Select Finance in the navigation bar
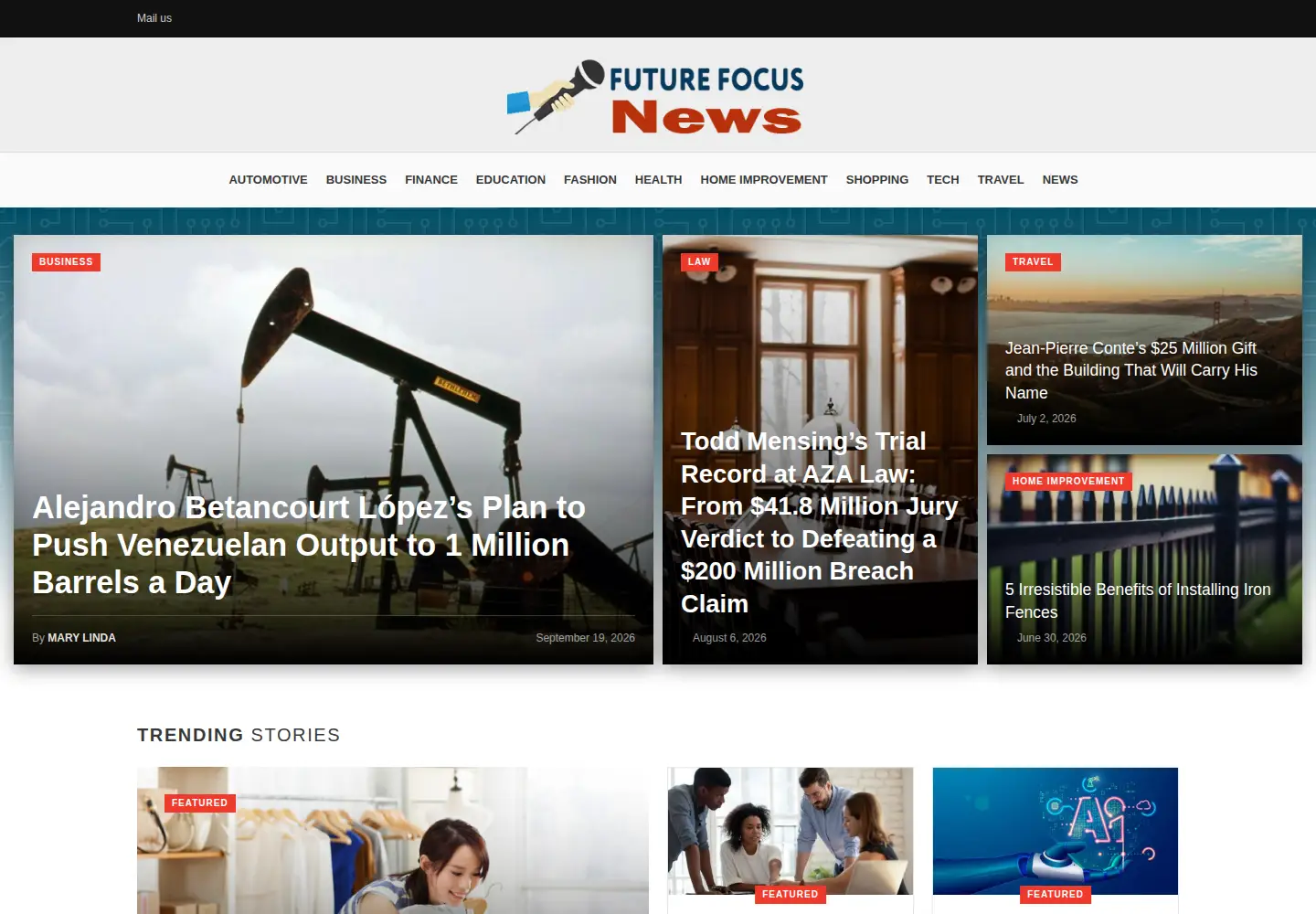Viewport: 1316px width, 914px height. [431, 180]
